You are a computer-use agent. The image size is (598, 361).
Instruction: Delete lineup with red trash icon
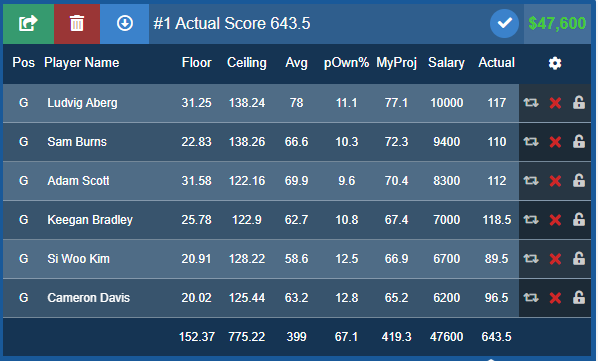(x=77, y=24)
